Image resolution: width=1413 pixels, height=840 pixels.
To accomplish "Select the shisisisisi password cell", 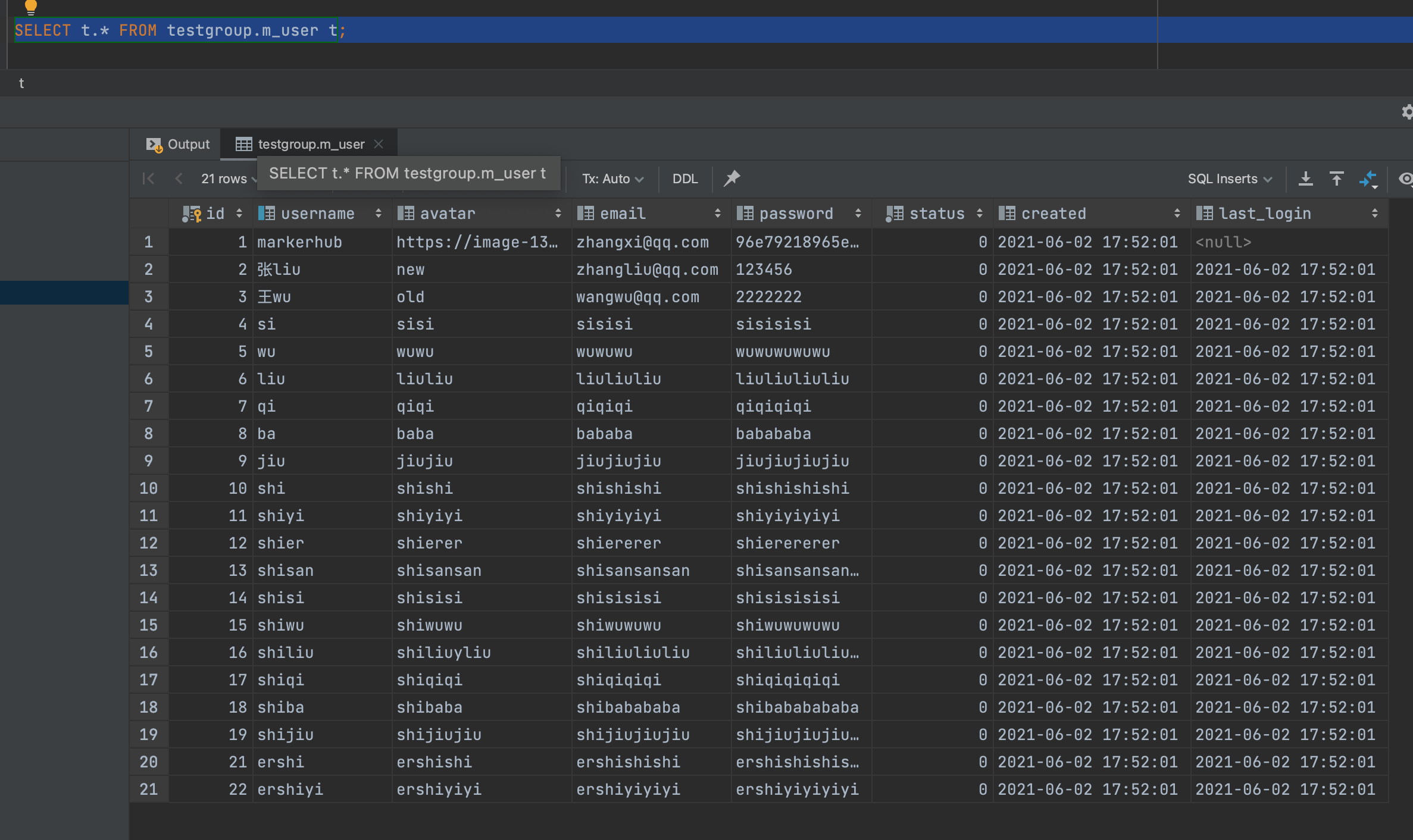I will tap(801, 598).
